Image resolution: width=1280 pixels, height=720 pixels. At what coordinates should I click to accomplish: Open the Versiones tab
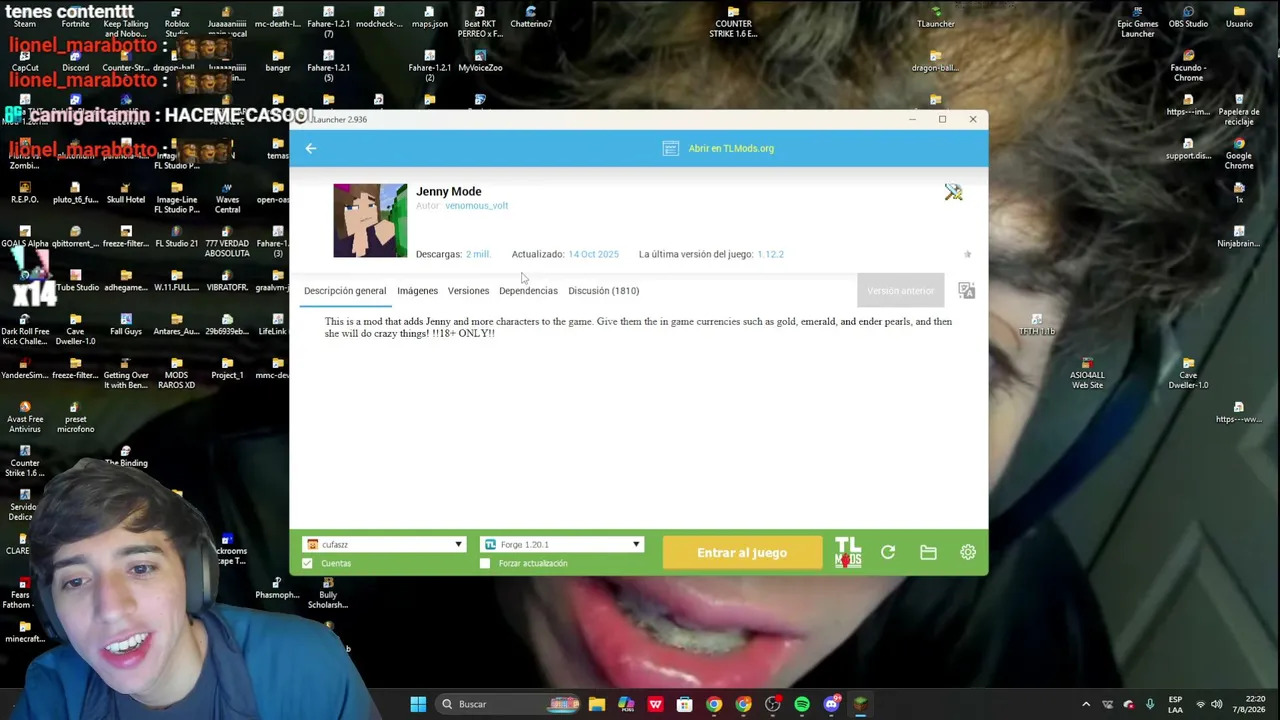(x=468, y=291)
